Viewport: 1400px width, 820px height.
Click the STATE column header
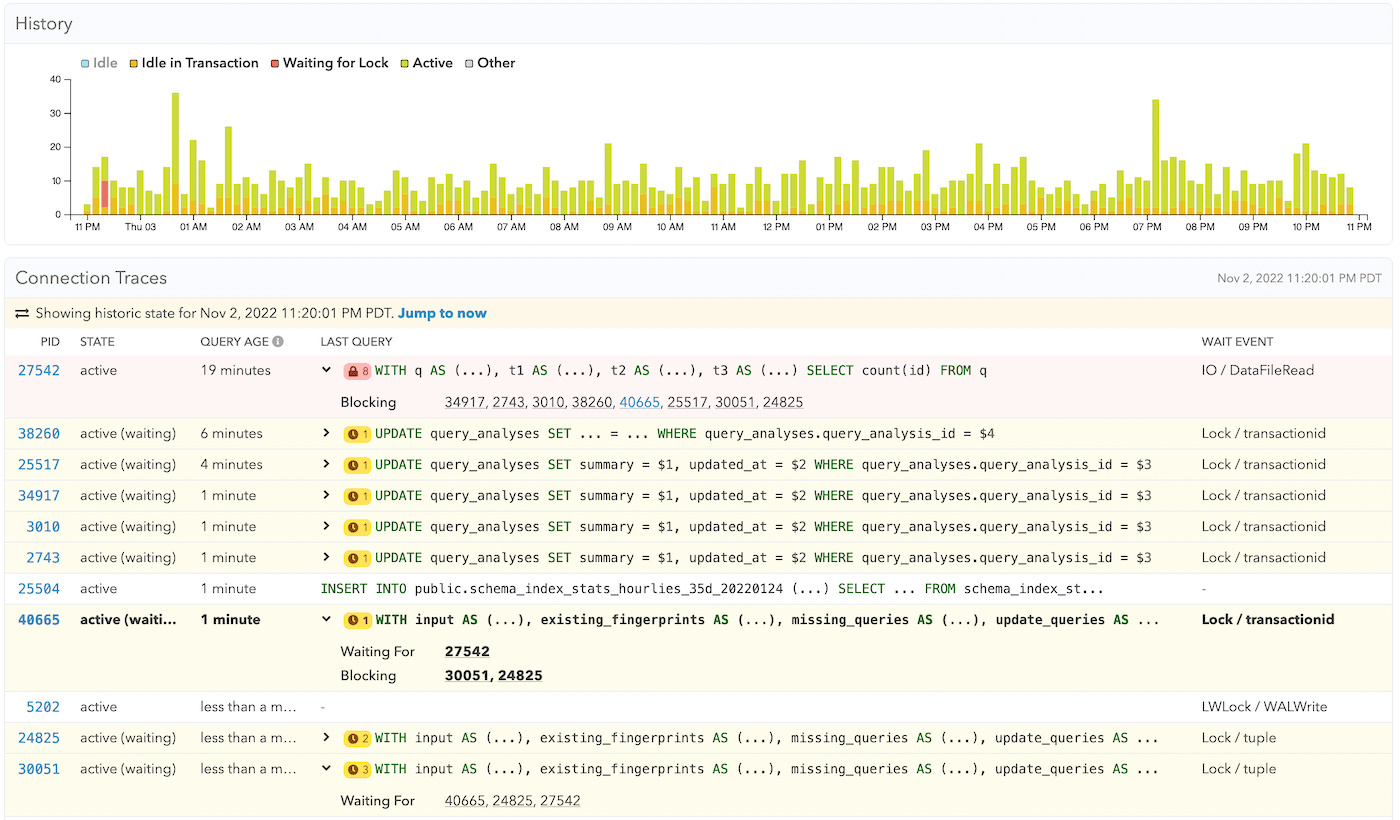pos(97,341)
